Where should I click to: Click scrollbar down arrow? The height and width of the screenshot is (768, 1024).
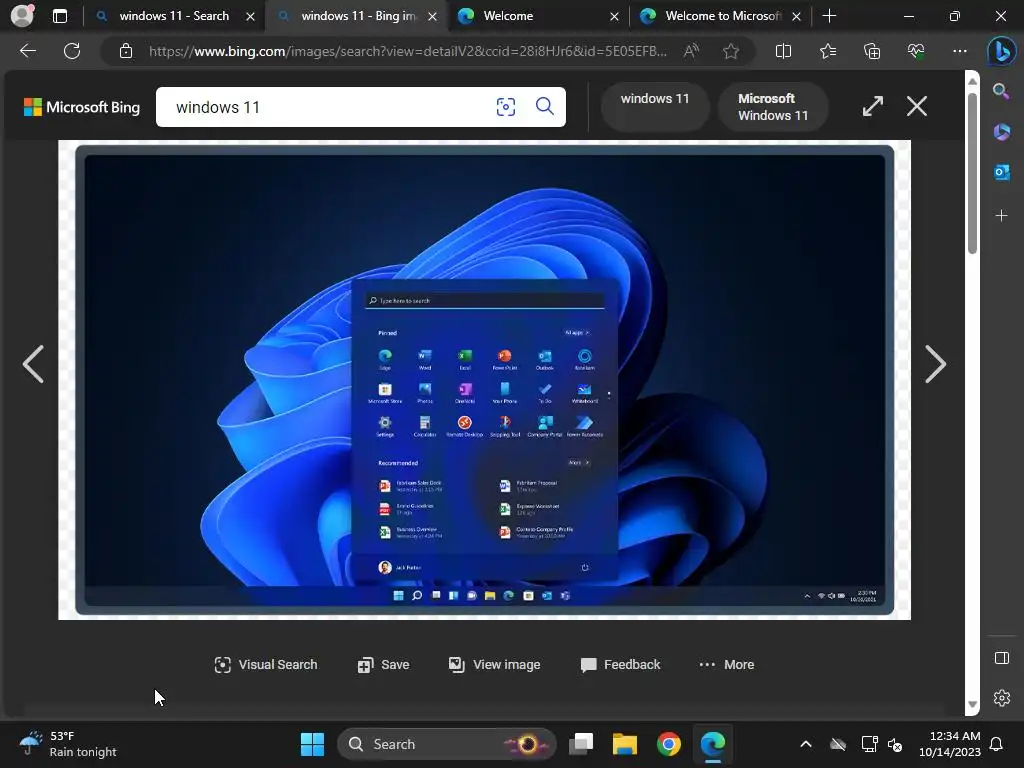pos(972,704)
